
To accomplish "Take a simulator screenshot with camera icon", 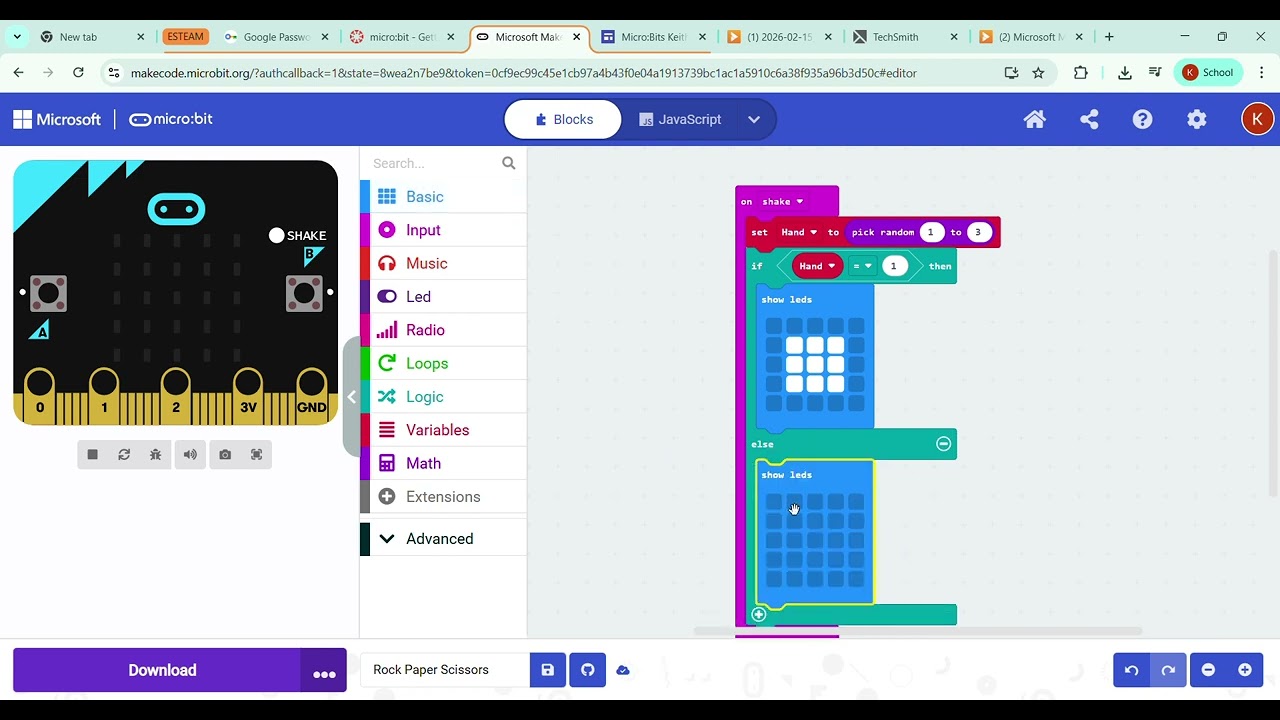I will (225, 454).
